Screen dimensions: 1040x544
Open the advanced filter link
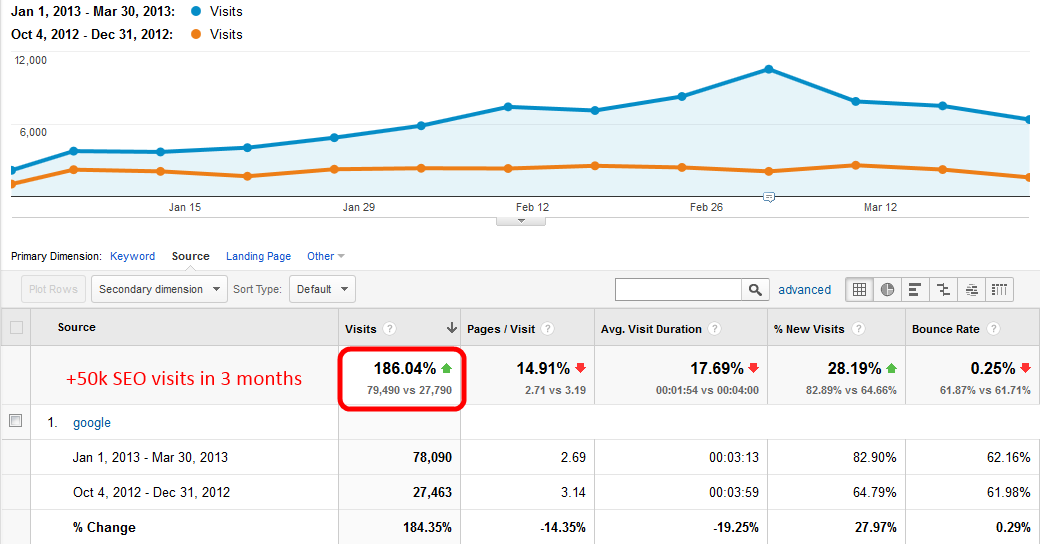(x=804, y=290)
